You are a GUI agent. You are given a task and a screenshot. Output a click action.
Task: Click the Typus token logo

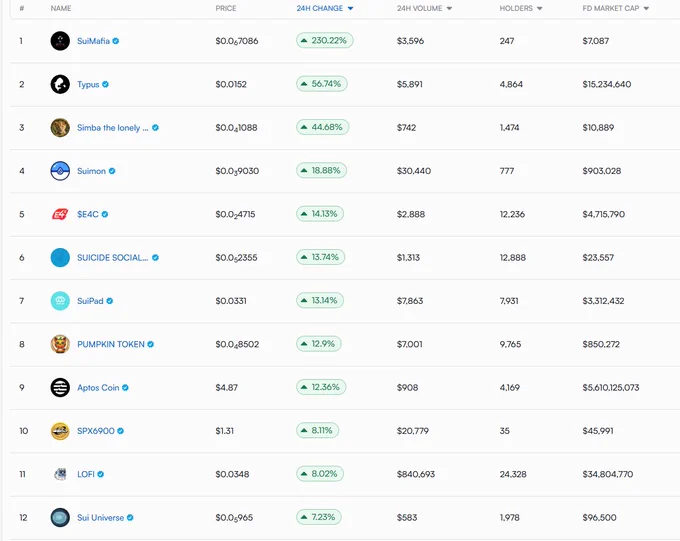pos(60,84)
